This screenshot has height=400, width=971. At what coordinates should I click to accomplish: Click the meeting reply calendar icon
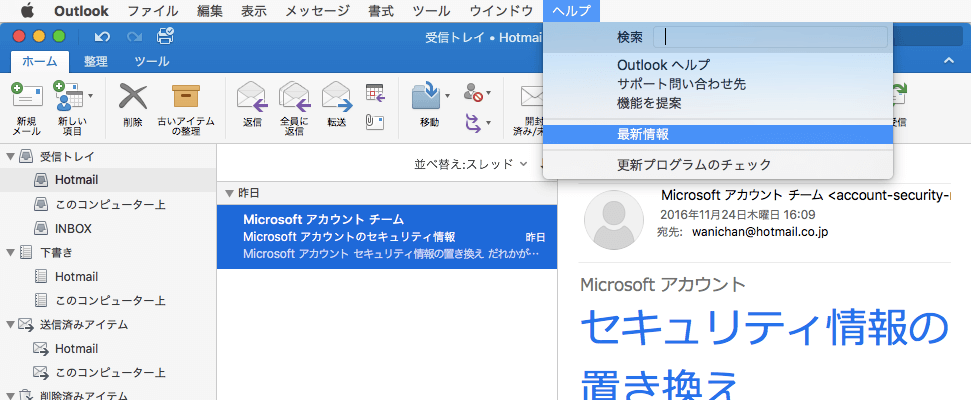tap(375, 93)
